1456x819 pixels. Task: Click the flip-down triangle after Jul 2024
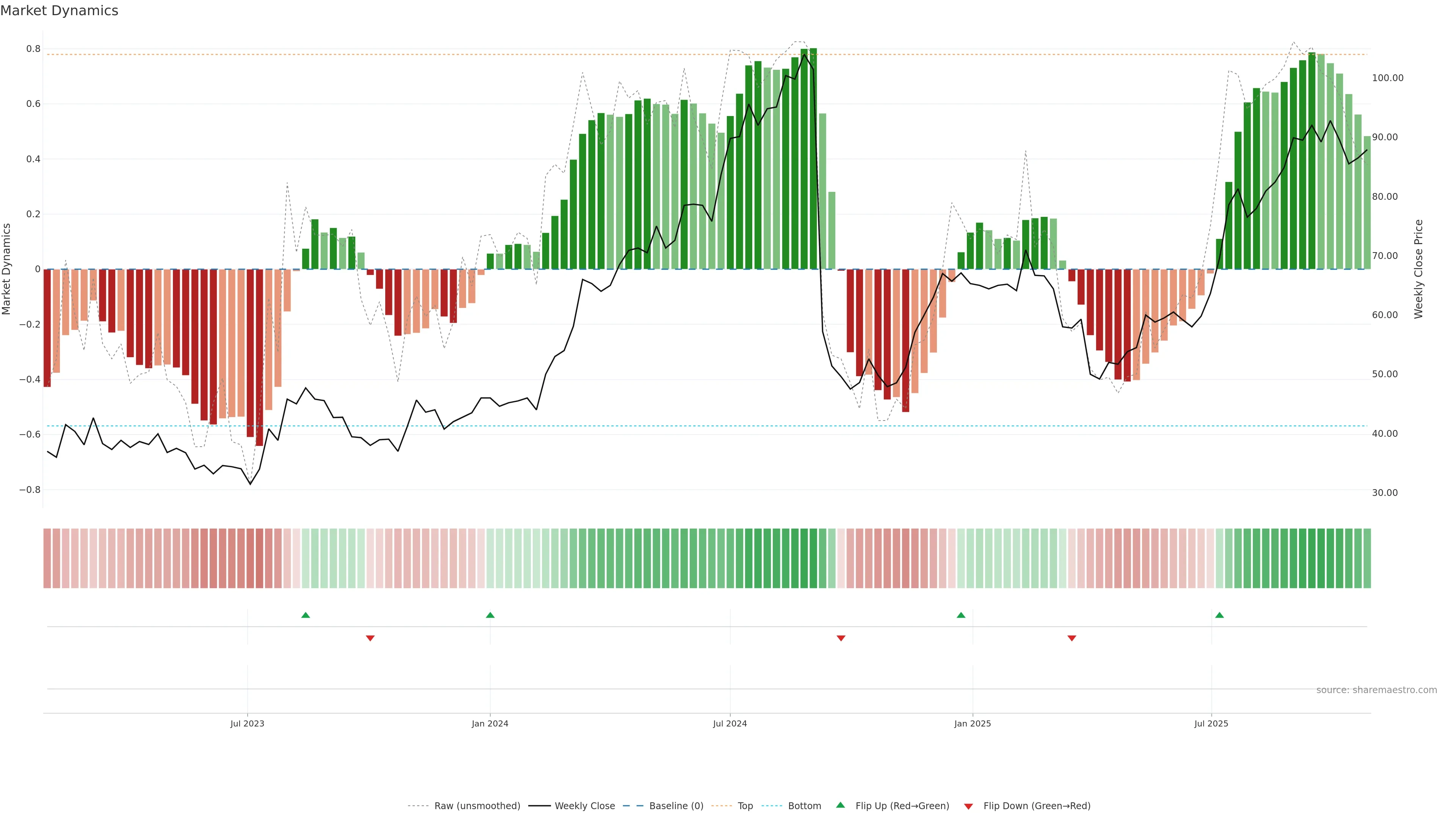841,638
